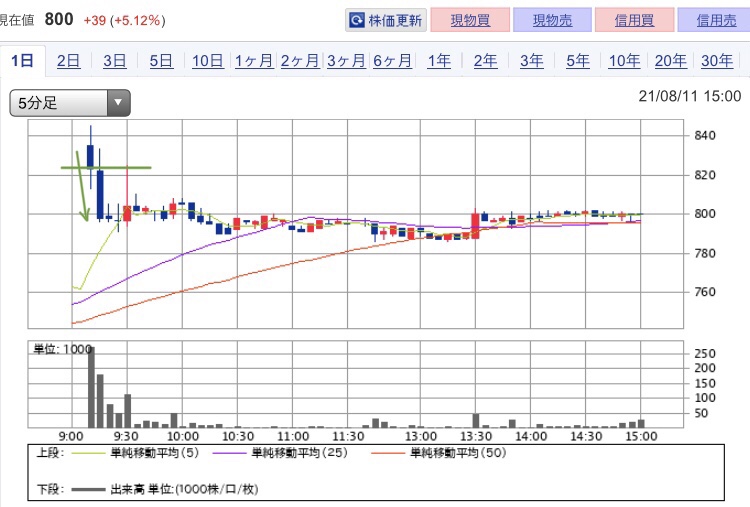750x507 pixels.
Task: Click the 信用売 button
Action: 714,20
